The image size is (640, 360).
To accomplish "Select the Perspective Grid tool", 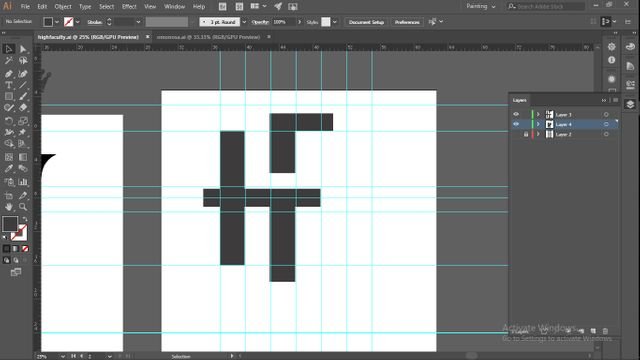I will pyautogui.click(x=23, y=144).
